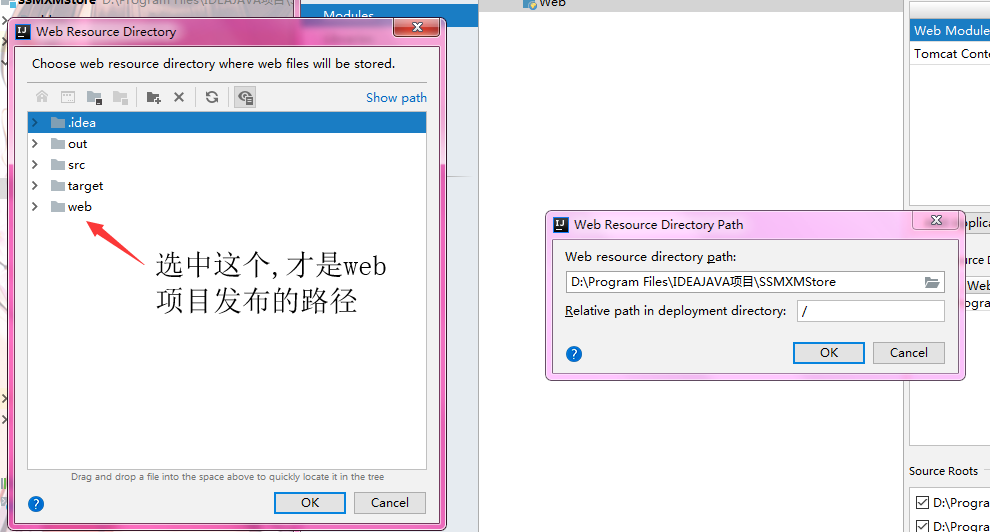Click the Home directory toolbar icon
Image resolution: width=990 pixels, height=532 pixels.
tap(42, 97)
